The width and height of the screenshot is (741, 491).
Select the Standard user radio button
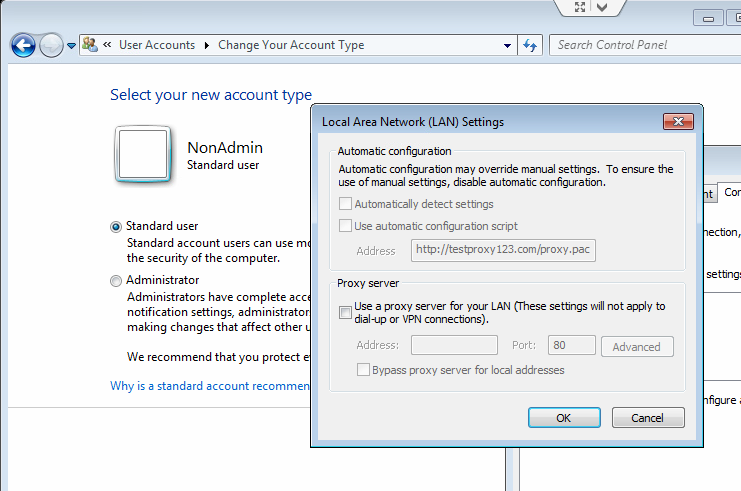116,227
